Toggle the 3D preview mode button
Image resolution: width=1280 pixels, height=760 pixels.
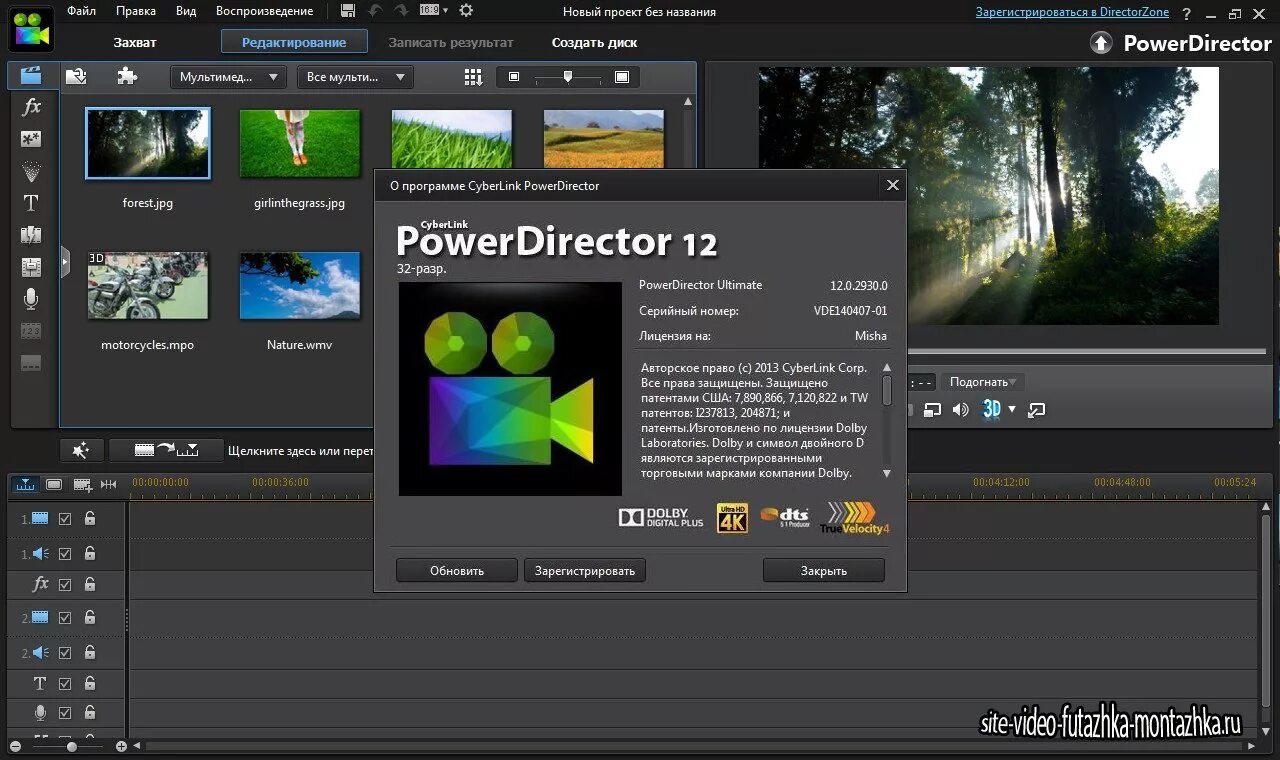point(991,409)
